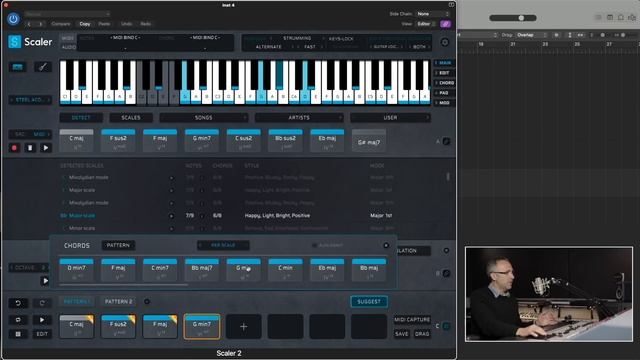
Task: Open Drag Overlap dropdown in Logic
Action: tap(530, 35)
